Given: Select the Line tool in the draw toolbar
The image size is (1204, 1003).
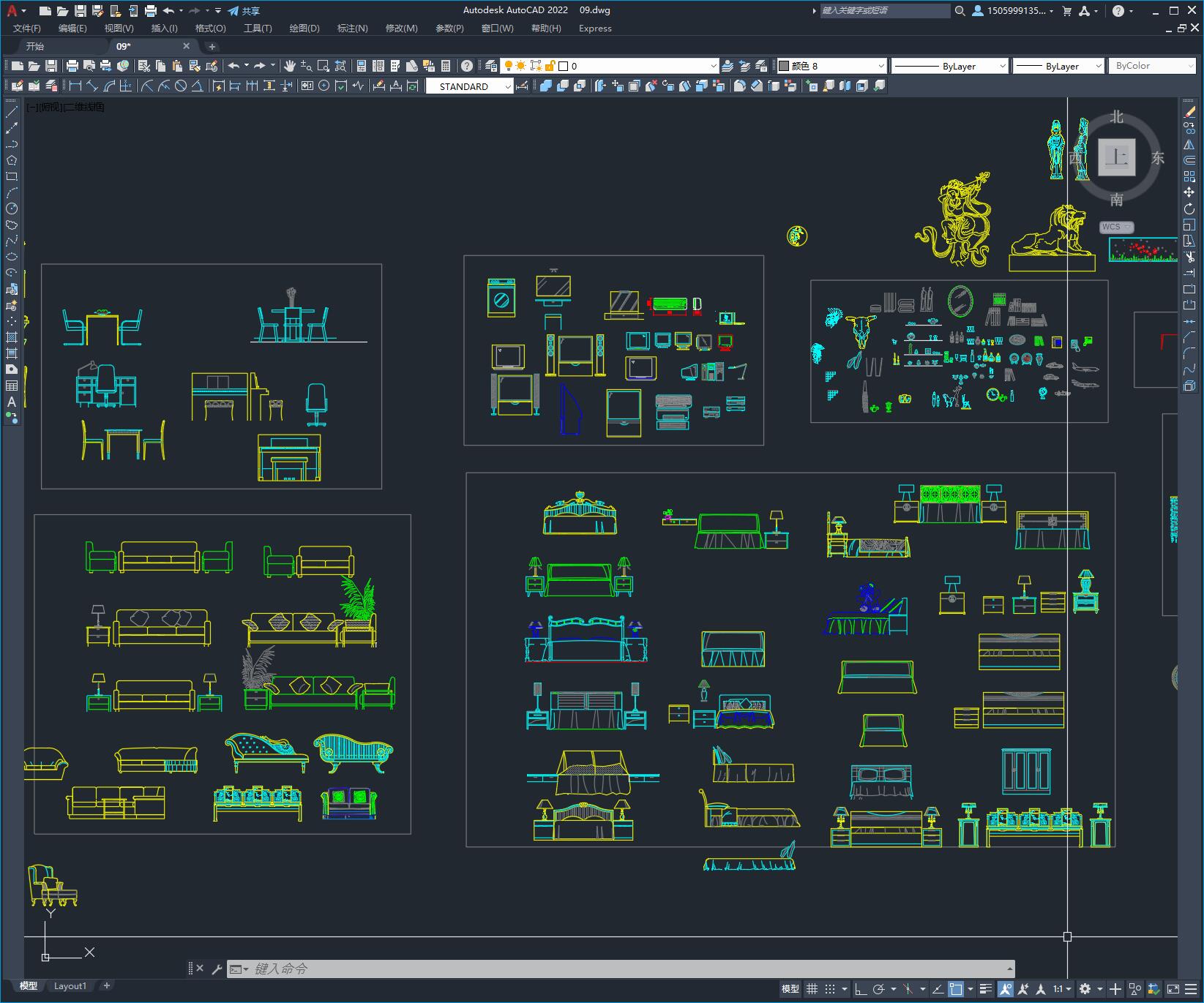Looking at the screenshot, I should (12, 112).
